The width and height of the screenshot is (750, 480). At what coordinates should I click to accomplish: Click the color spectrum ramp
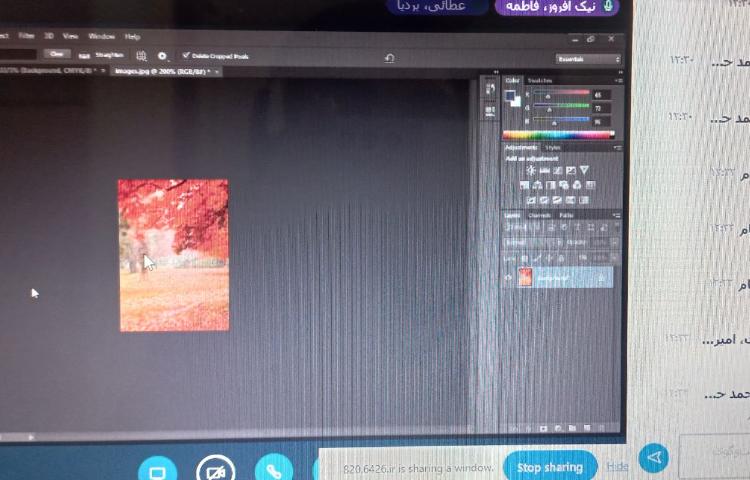click(x=559, y=135)
